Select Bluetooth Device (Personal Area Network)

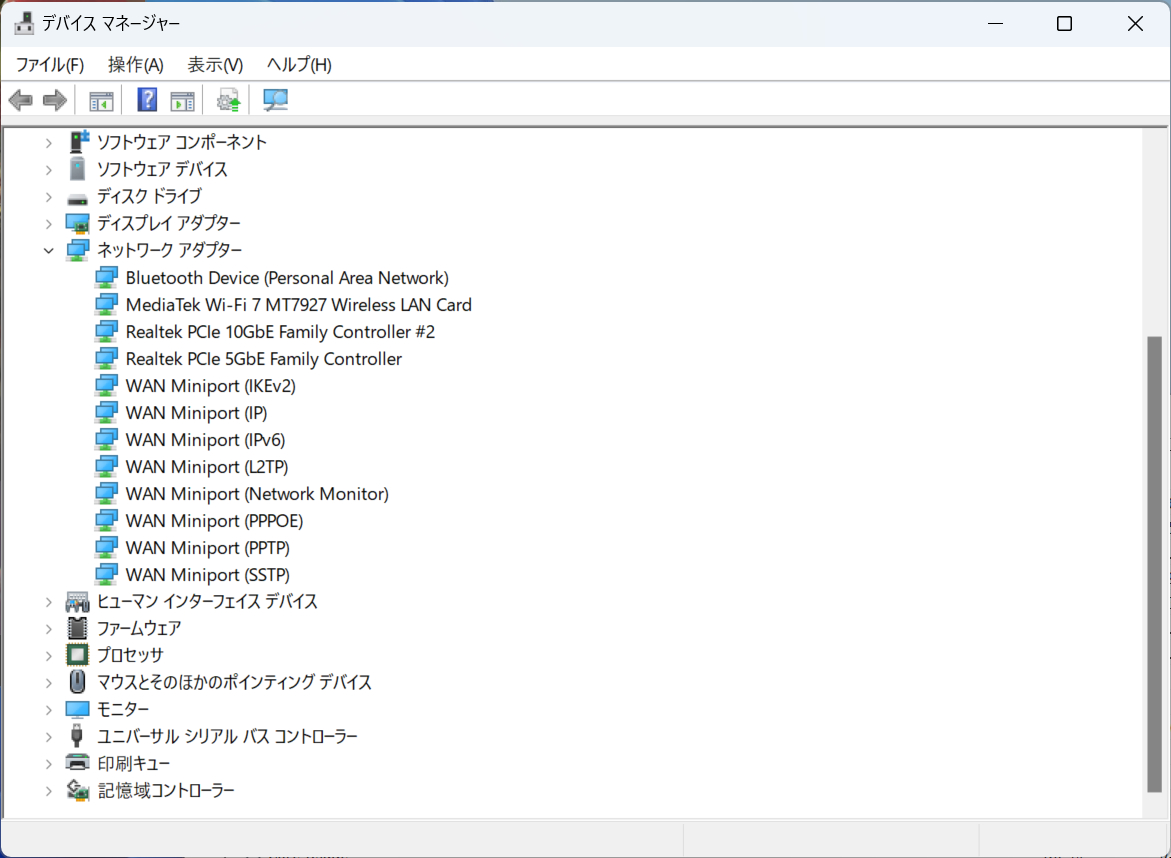[287, 279]
